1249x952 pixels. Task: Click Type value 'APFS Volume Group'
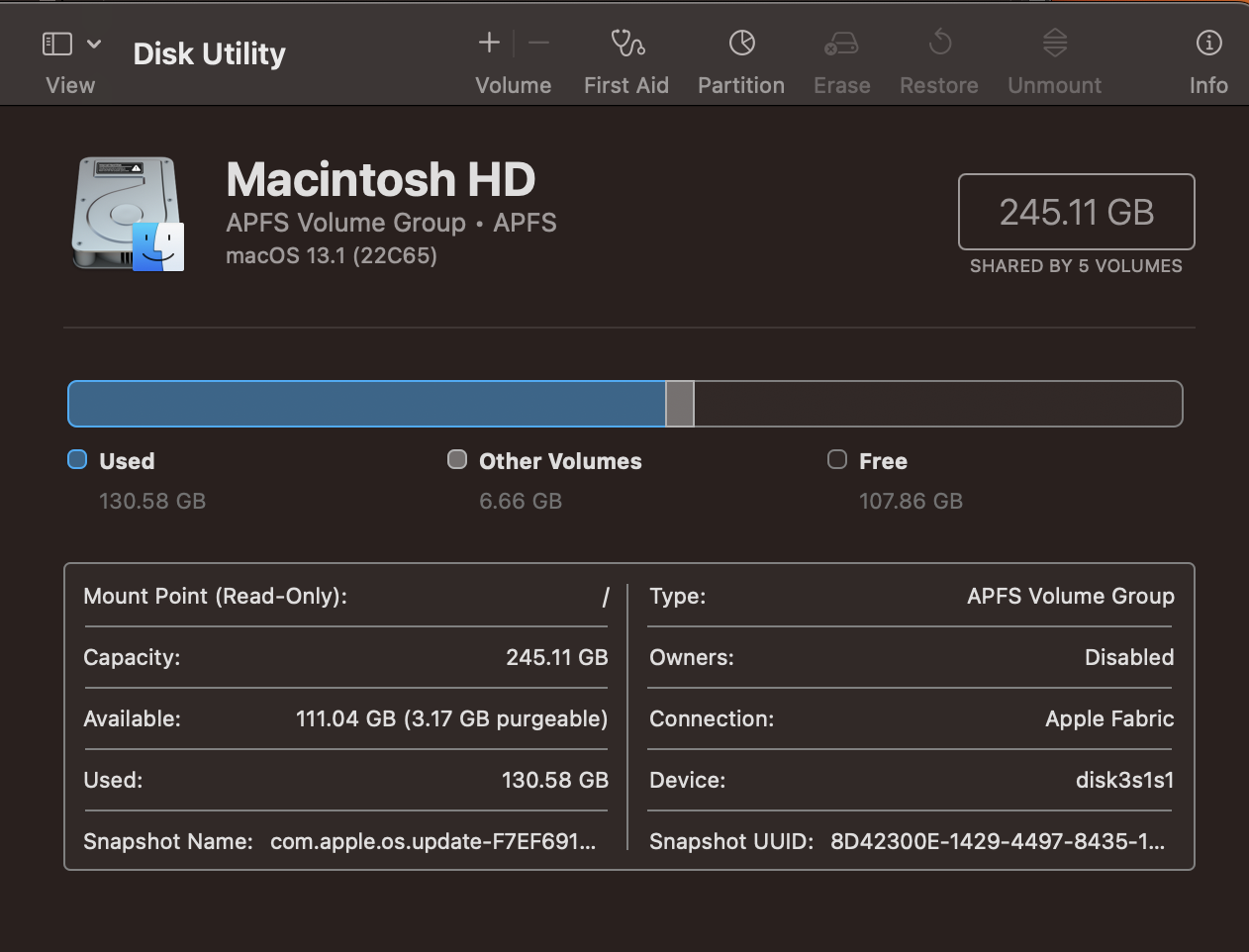1071,596
